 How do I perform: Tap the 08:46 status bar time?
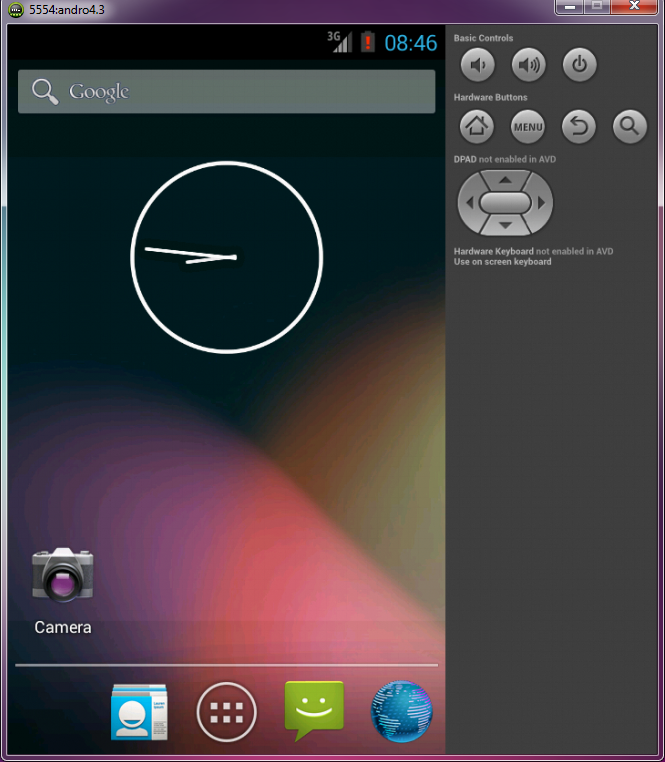[x=411, y=43]
